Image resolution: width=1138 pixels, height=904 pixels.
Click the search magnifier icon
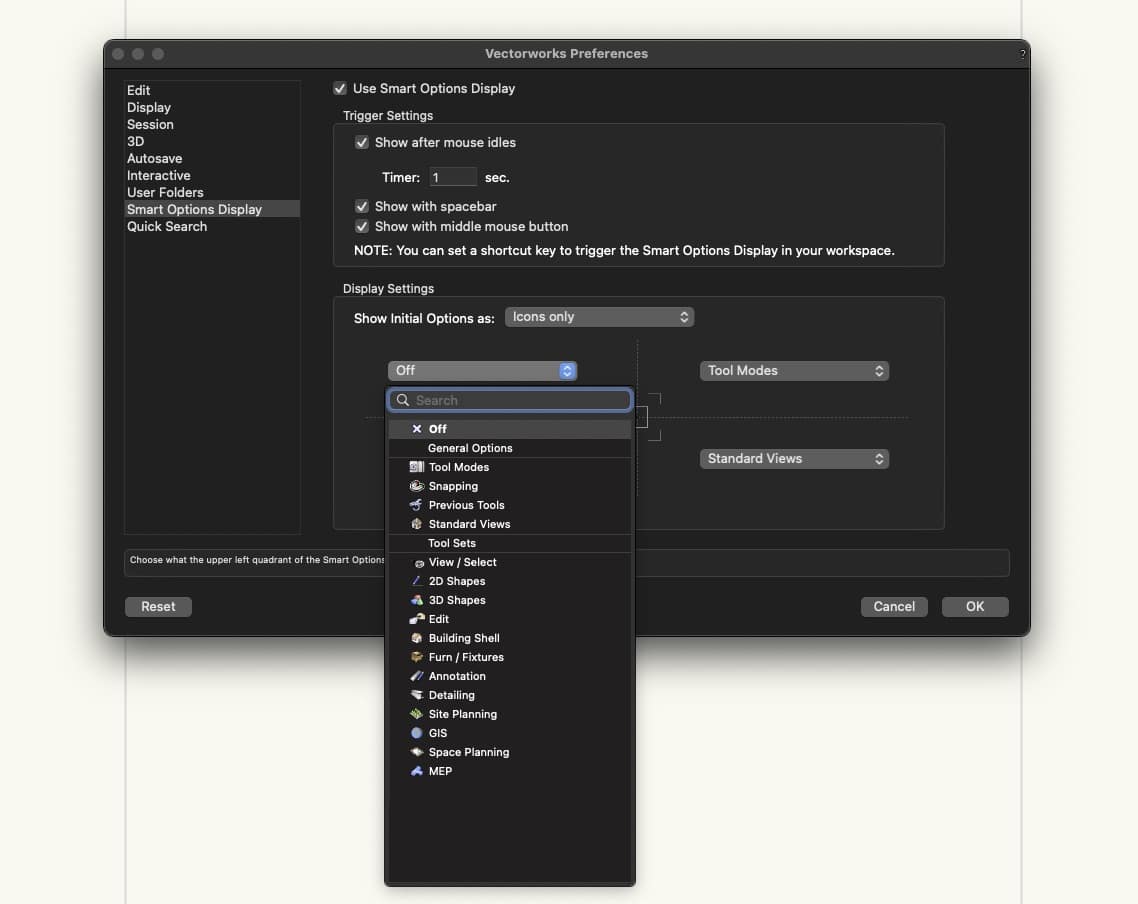coord(403,400)
